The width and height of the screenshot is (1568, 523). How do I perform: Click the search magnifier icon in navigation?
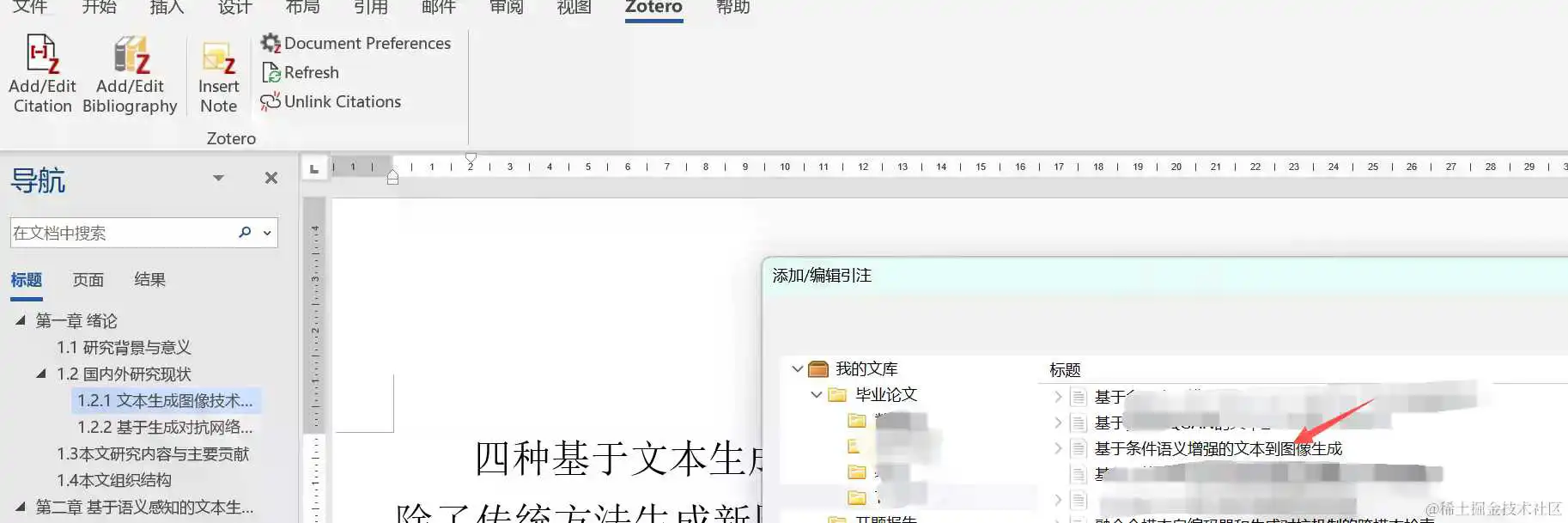245,232
